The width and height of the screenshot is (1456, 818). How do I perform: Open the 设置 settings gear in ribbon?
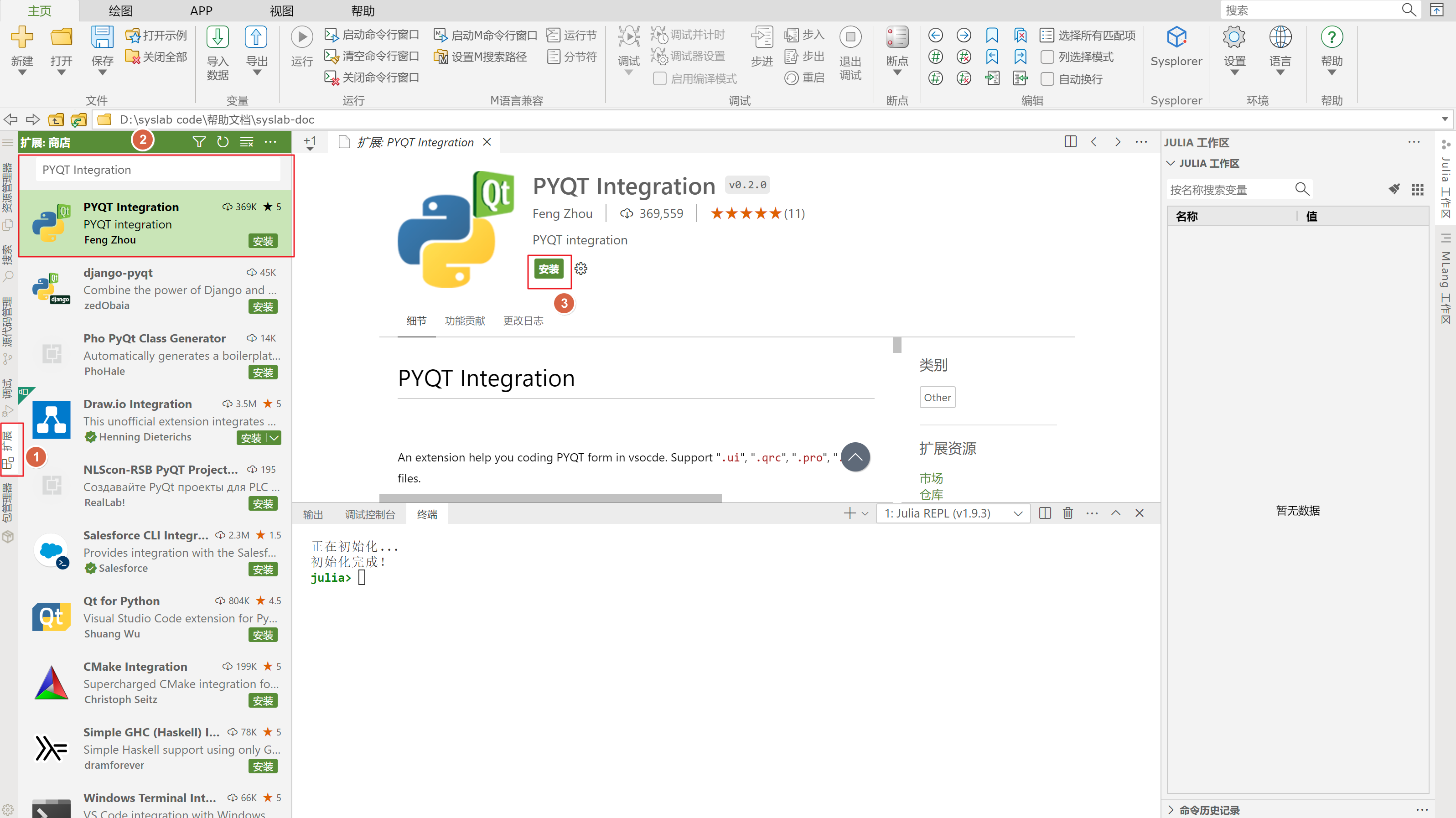(x=1234, y=37)
